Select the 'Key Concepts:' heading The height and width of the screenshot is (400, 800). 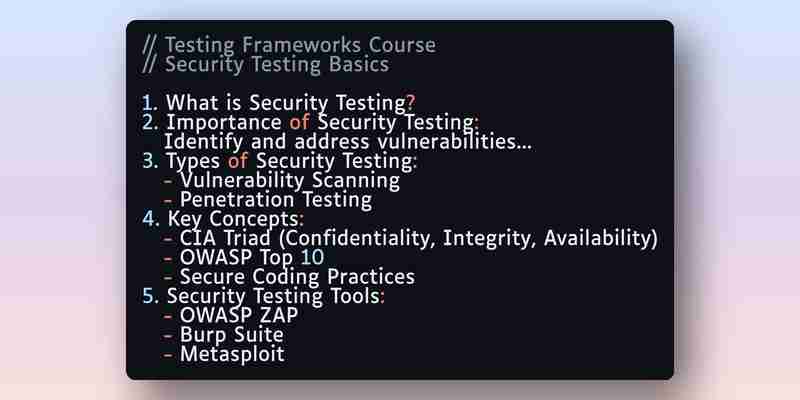(x=223, y=219)
